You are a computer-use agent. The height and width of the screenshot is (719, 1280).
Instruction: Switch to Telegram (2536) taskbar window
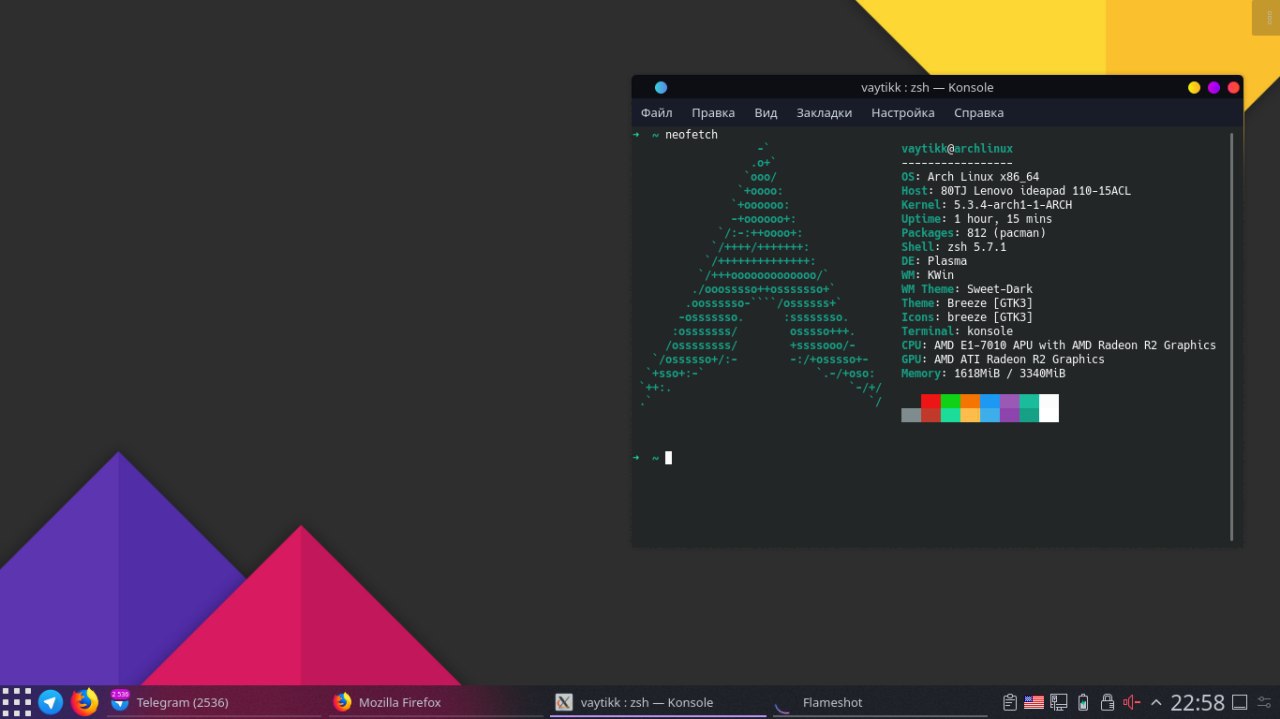[215, 702]
